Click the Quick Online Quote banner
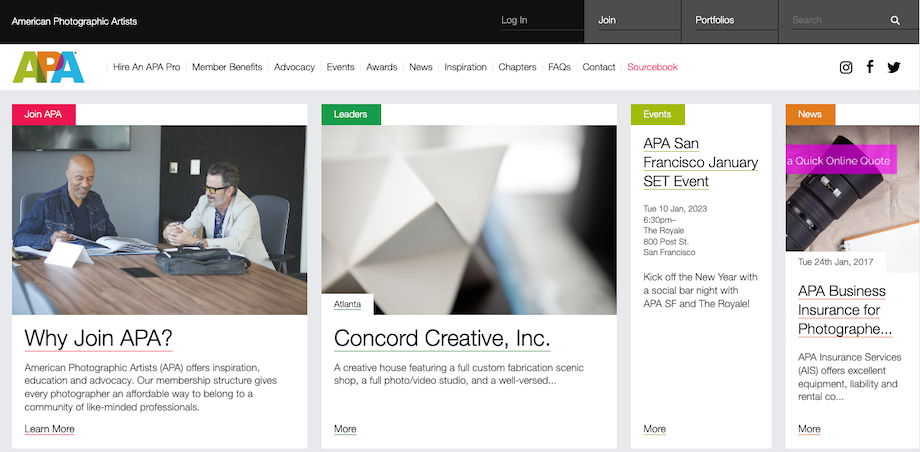 841,160
